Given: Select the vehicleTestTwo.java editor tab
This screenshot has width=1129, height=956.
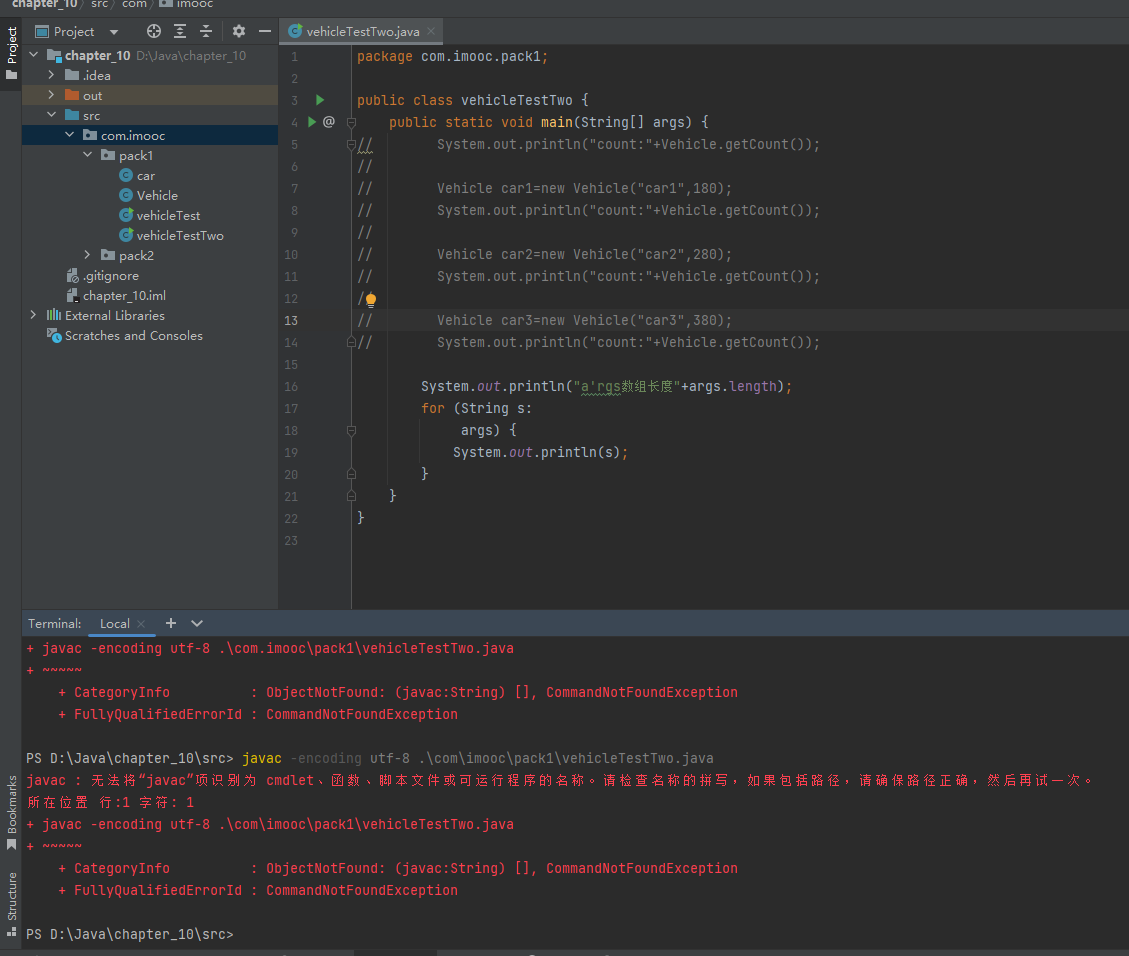Looking at the screenshot, I should pos(362,31).
